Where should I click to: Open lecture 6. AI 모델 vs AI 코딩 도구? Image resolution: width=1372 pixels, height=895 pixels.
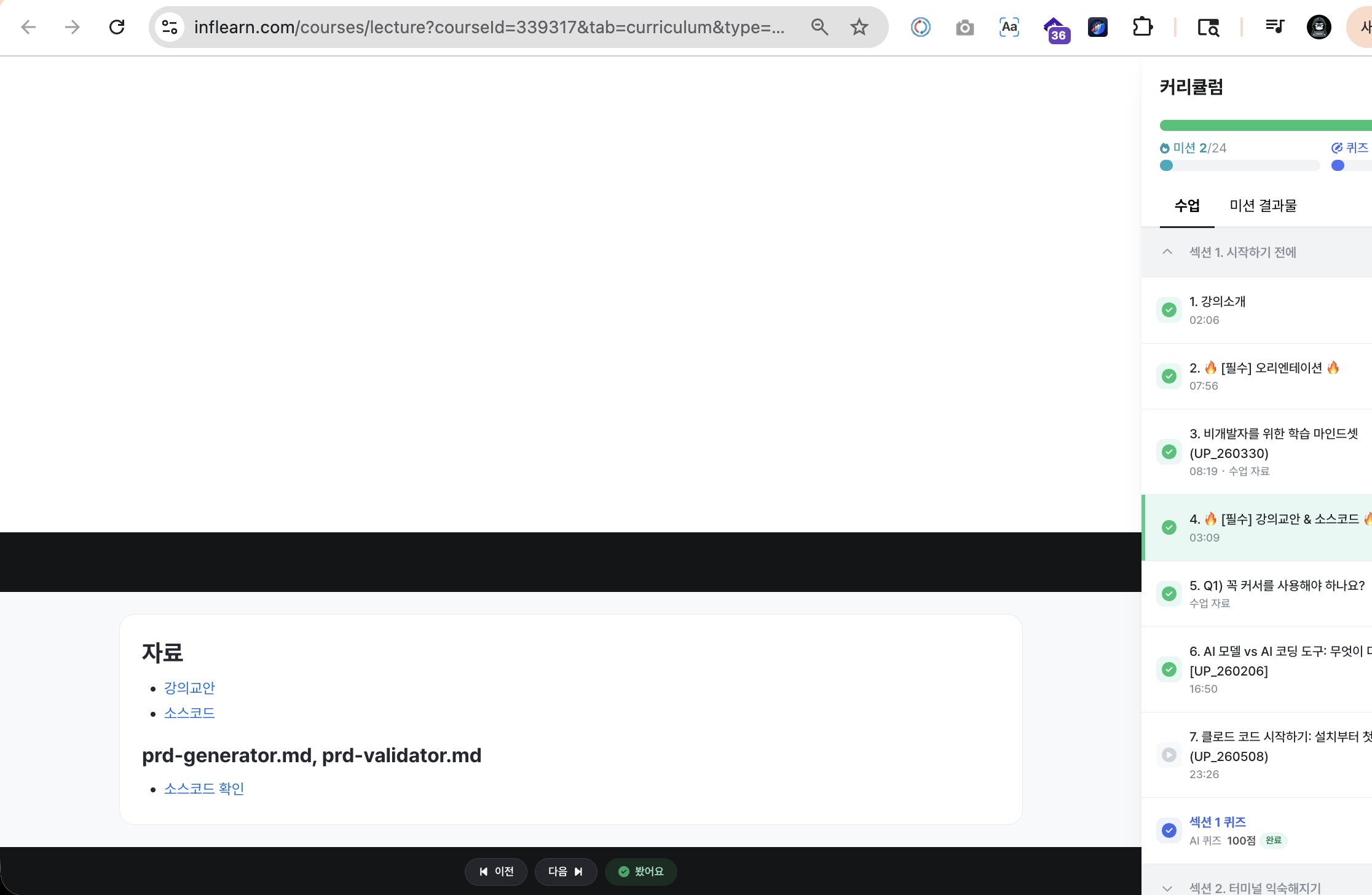click(1256, 669)
